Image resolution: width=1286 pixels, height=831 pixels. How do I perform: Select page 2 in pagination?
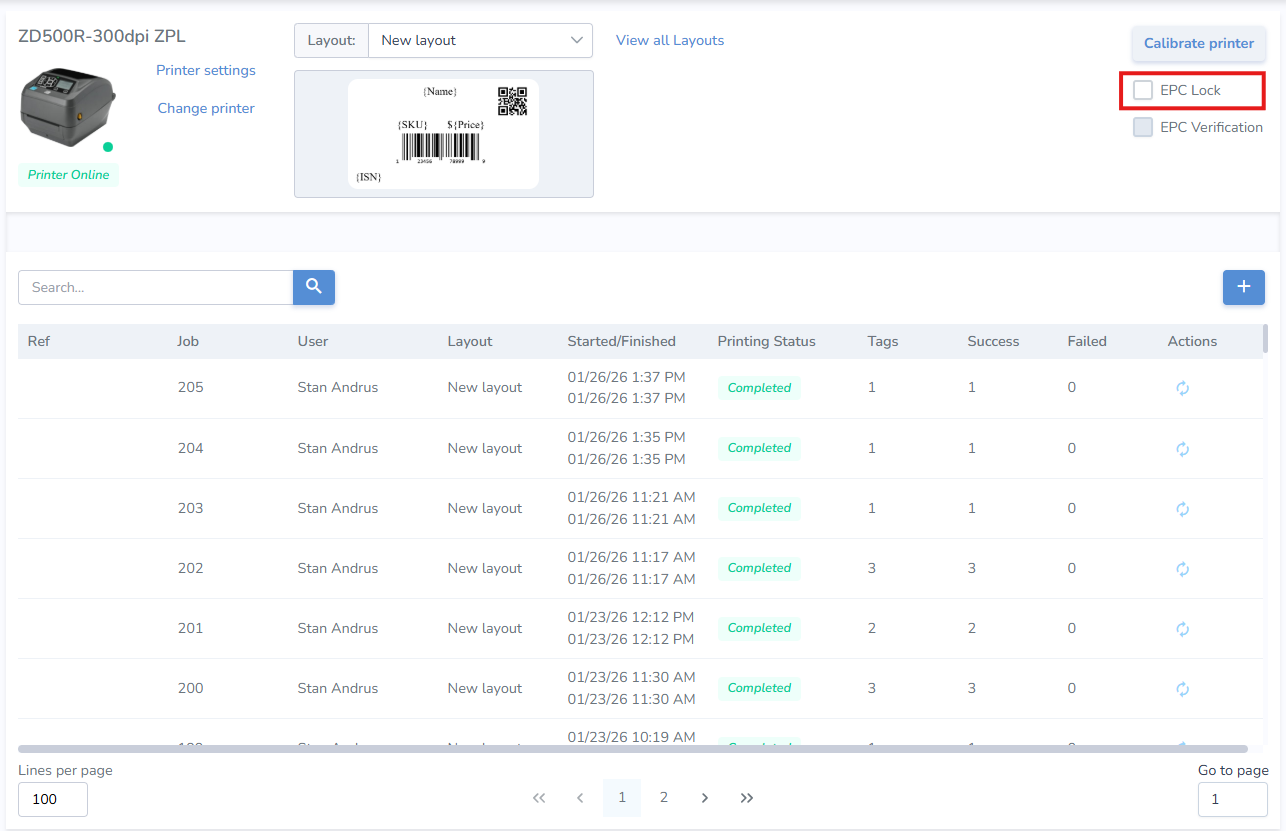click(x=663, y=797)
